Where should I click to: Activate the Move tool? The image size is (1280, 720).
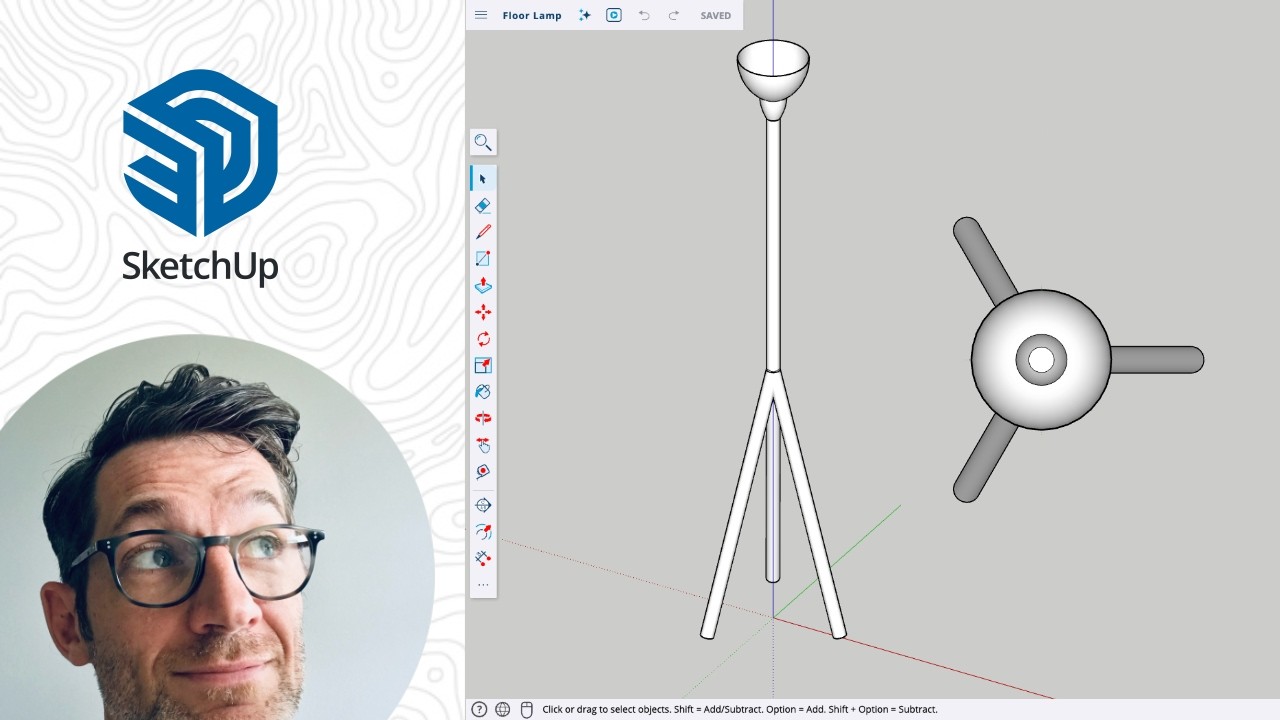(483, 312)
